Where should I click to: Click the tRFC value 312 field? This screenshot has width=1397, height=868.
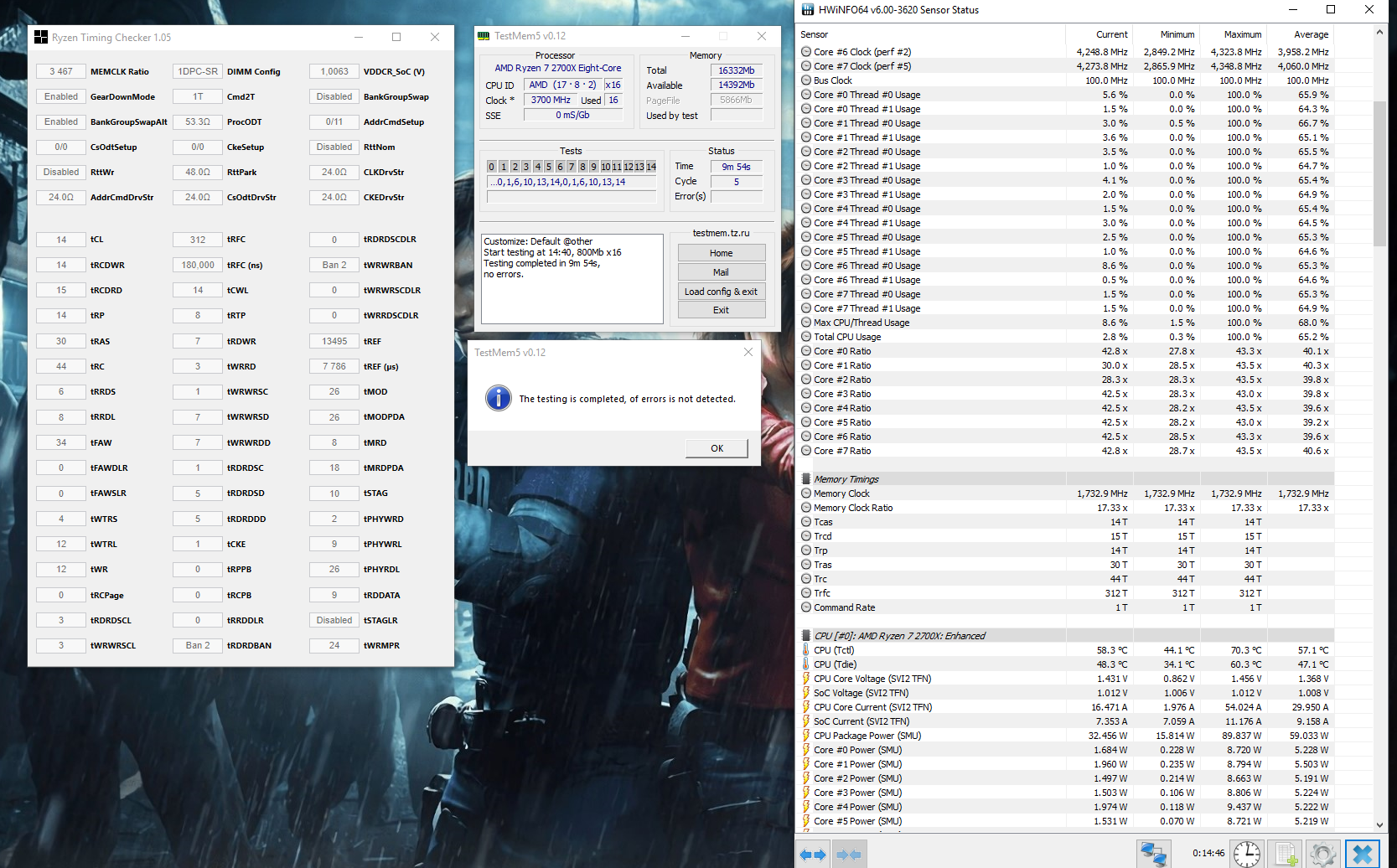198,240
